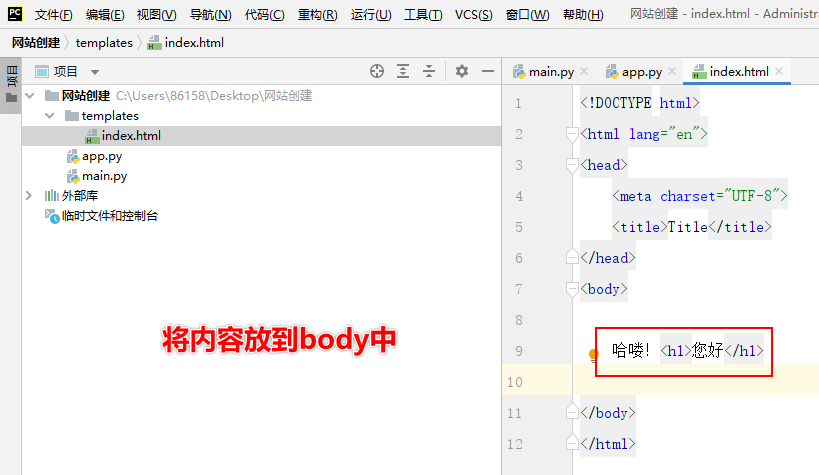
Task: Click the expand all icon in project toolbar
Action: (403, 71)
